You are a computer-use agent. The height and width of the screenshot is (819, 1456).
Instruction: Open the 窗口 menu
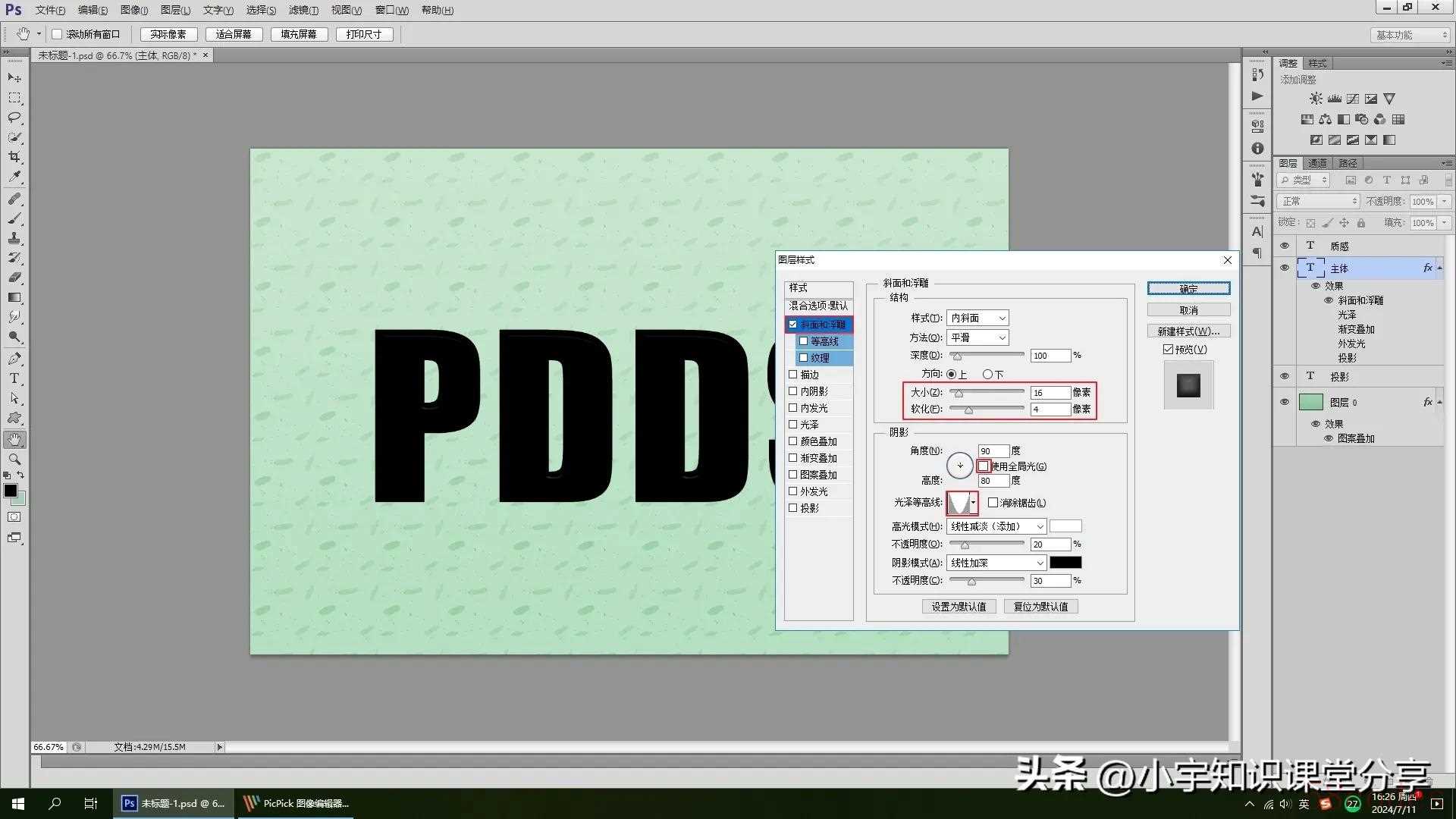pyautogui.click(x=391, y=10)
